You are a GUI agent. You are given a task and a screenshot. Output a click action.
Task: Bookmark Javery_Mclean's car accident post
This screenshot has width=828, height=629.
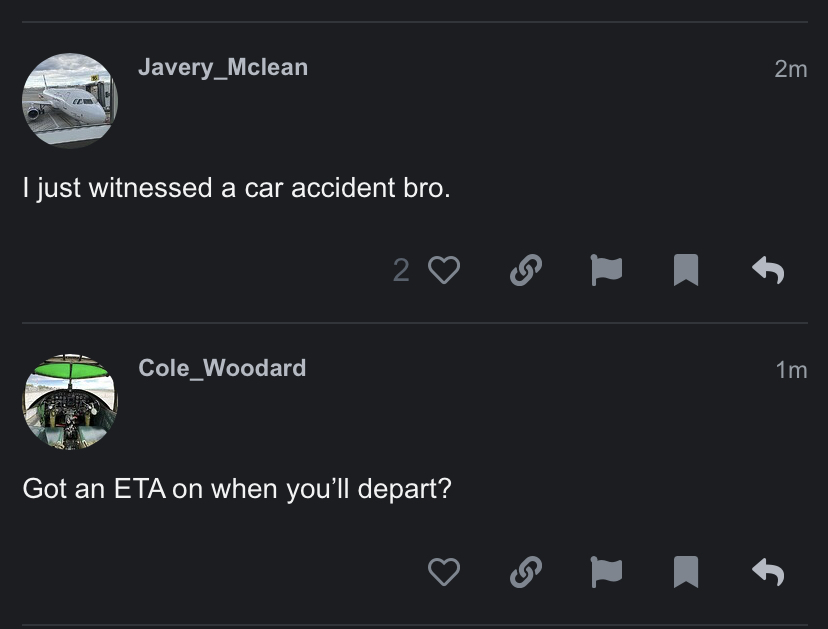685,270
